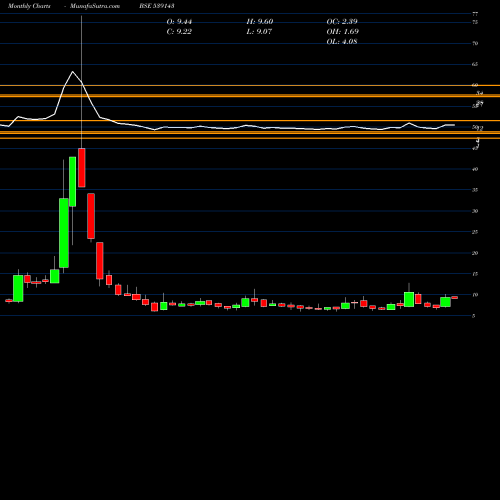Screen dimensions: 500x500
Task: Click the tallest green candle near the peak
Action: [64, 233]
